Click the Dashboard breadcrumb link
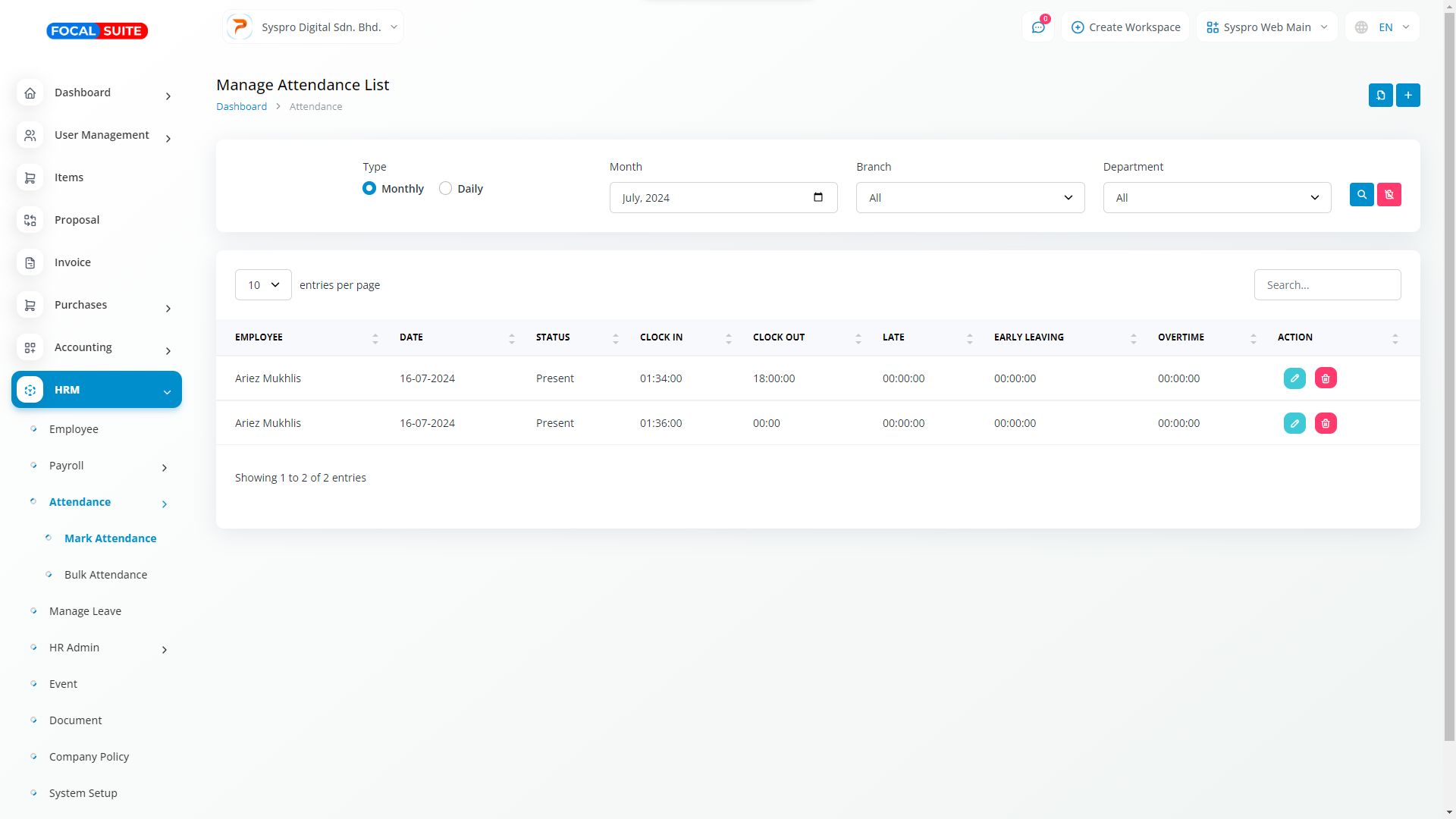 pyautogui.click(x=241, y=106)
